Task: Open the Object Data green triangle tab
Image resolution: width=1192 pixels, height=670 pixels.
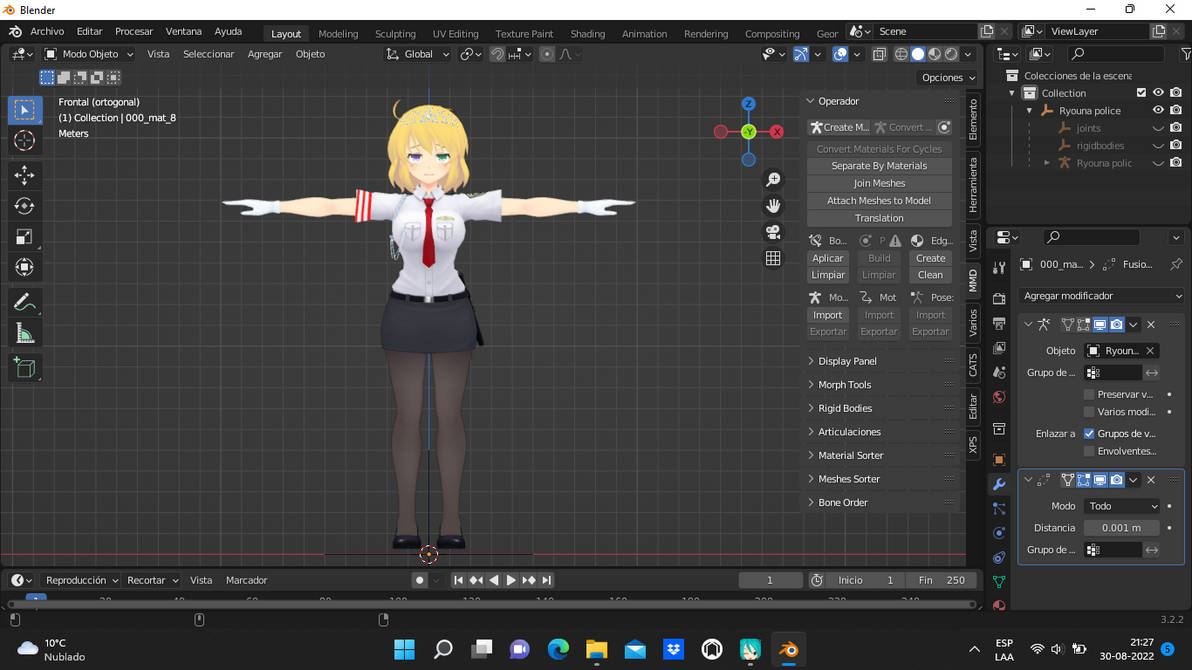Action: pyautogui.click(x=999, y=582)
